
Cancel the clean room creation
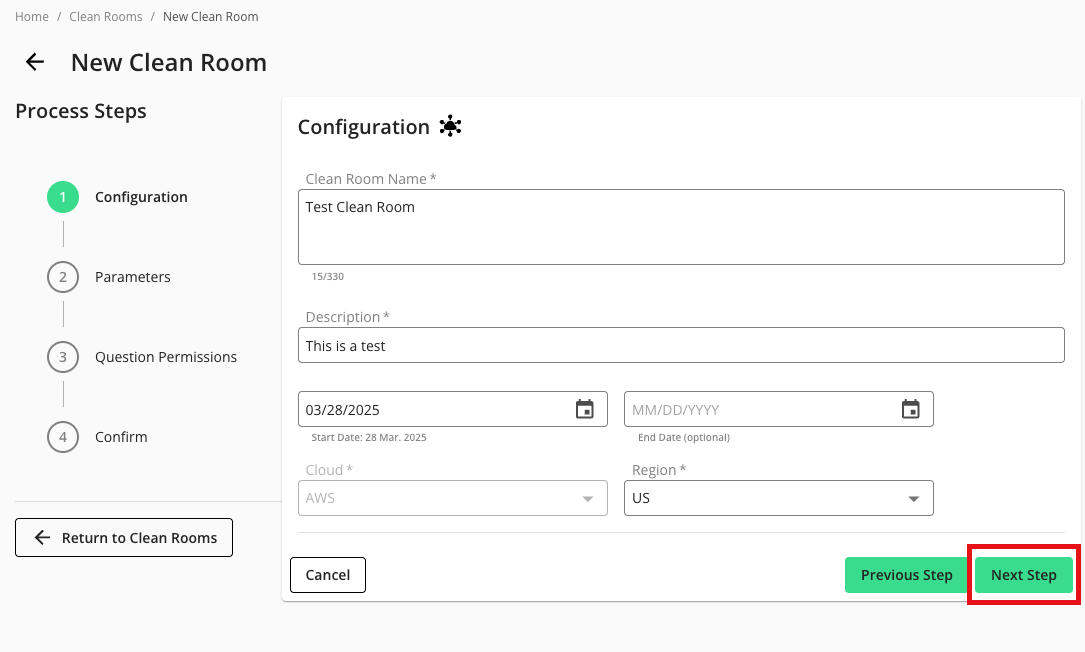click(328, 575)
